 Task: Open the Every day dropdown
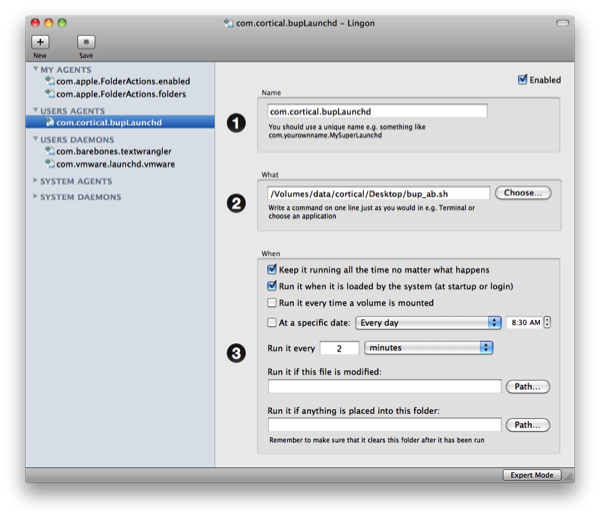(428, 323)
